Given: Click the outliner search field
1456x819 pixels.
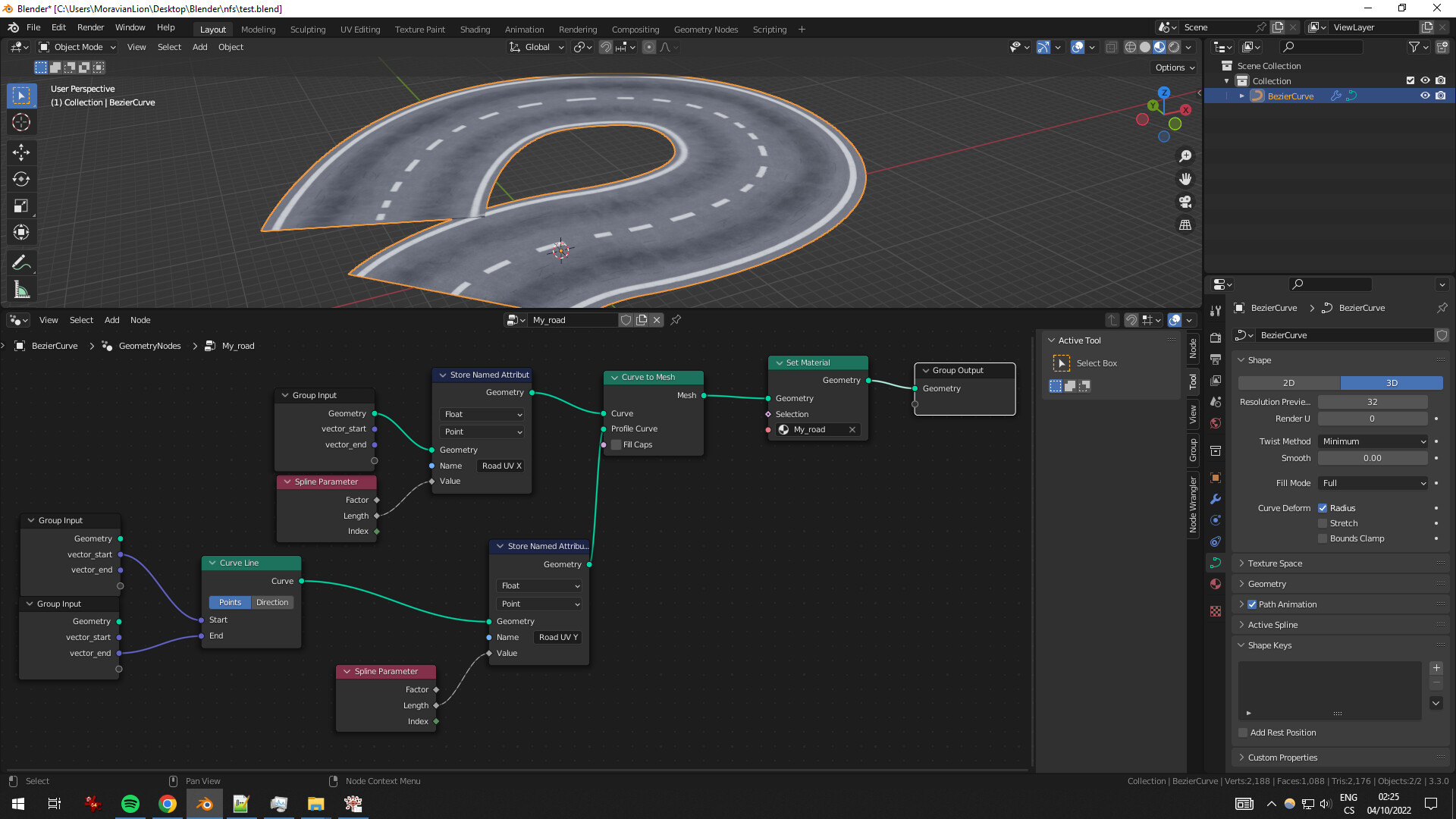Looking at the screenshot, I should (1321, 47).
